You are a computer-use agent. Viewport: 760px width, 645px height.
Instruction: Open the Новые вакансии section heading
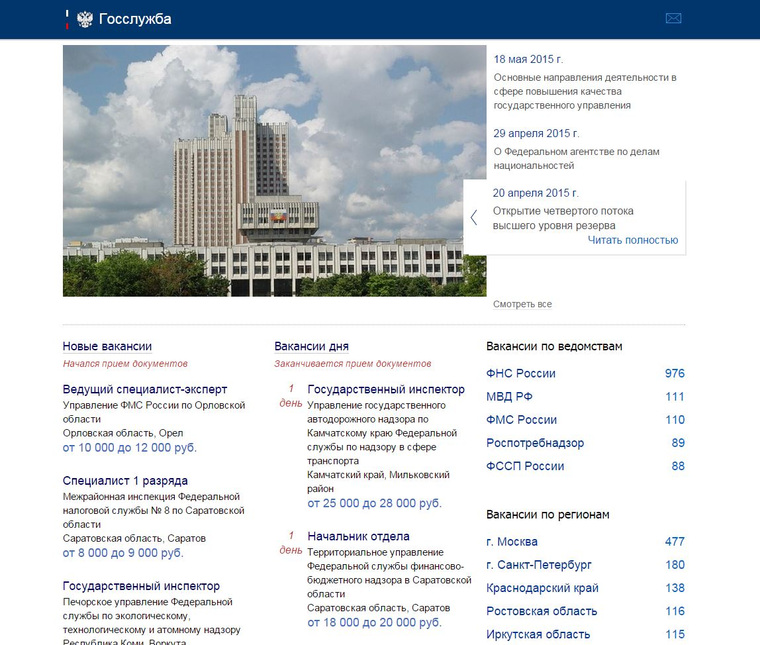click(x=107, y=346)
